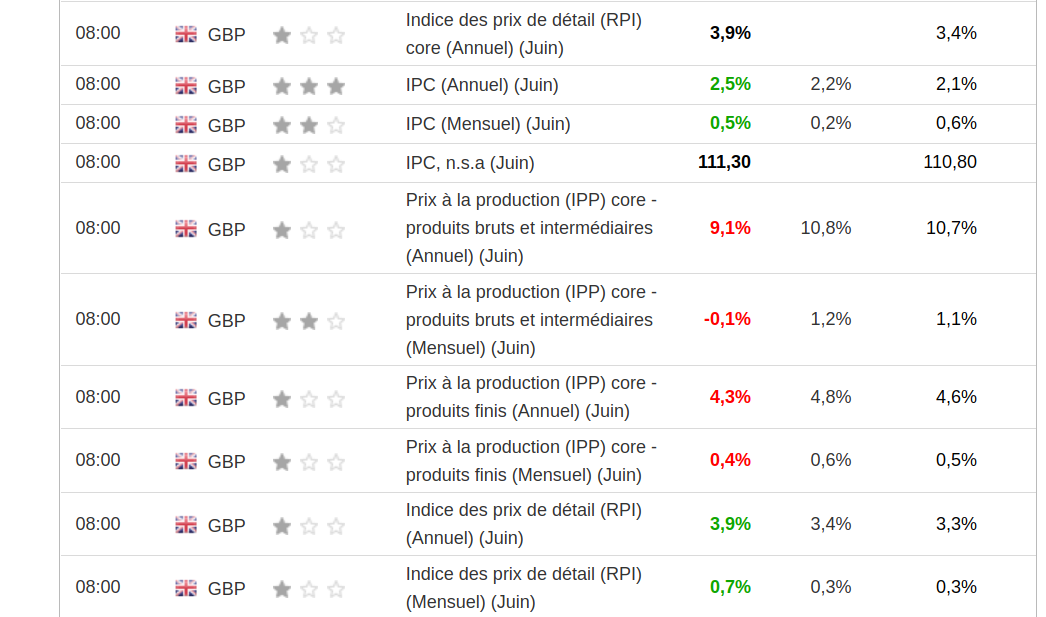Open Indice des prix de détail core (Annuel)
1046x617 pixels.
coord(523,33)
